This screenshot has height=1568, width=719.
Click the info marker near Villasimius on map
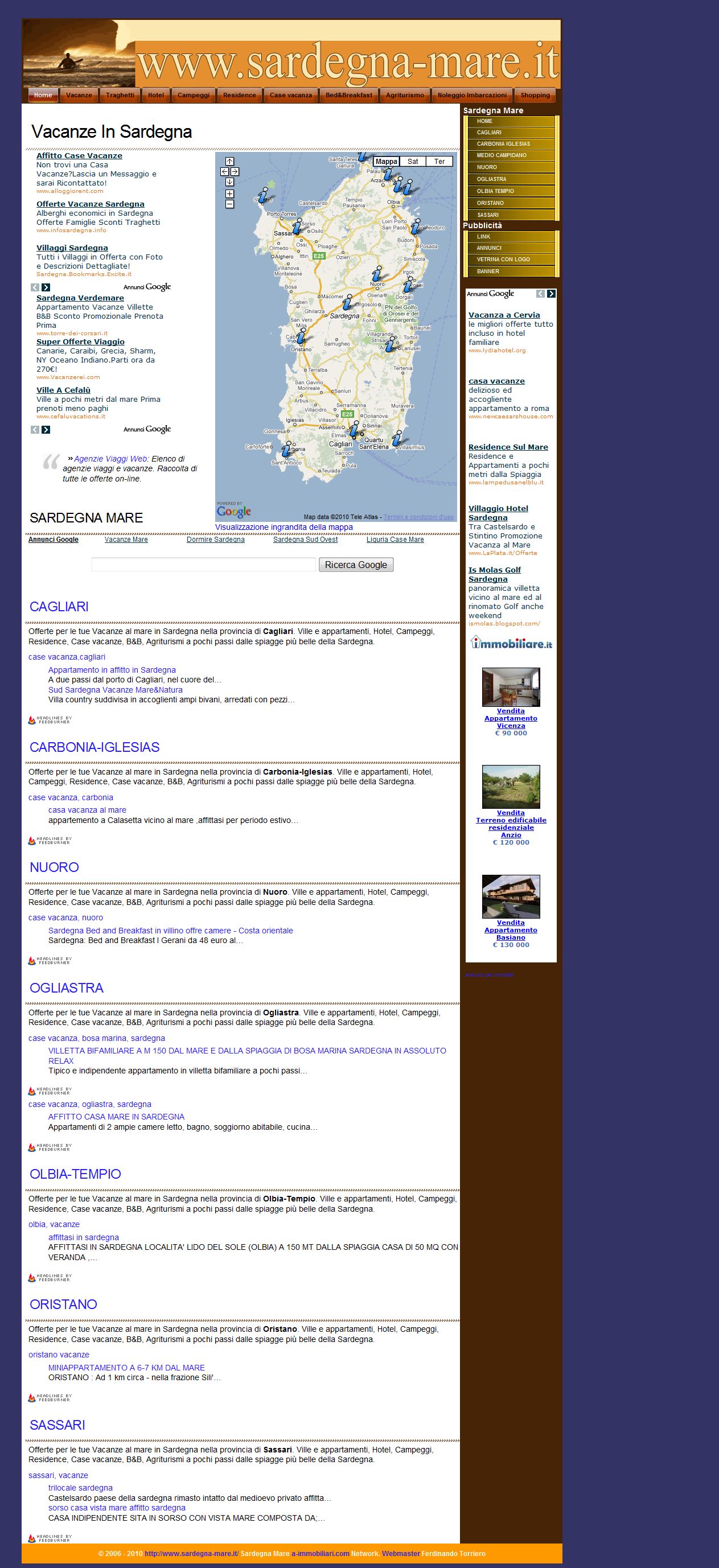(397, 438)
